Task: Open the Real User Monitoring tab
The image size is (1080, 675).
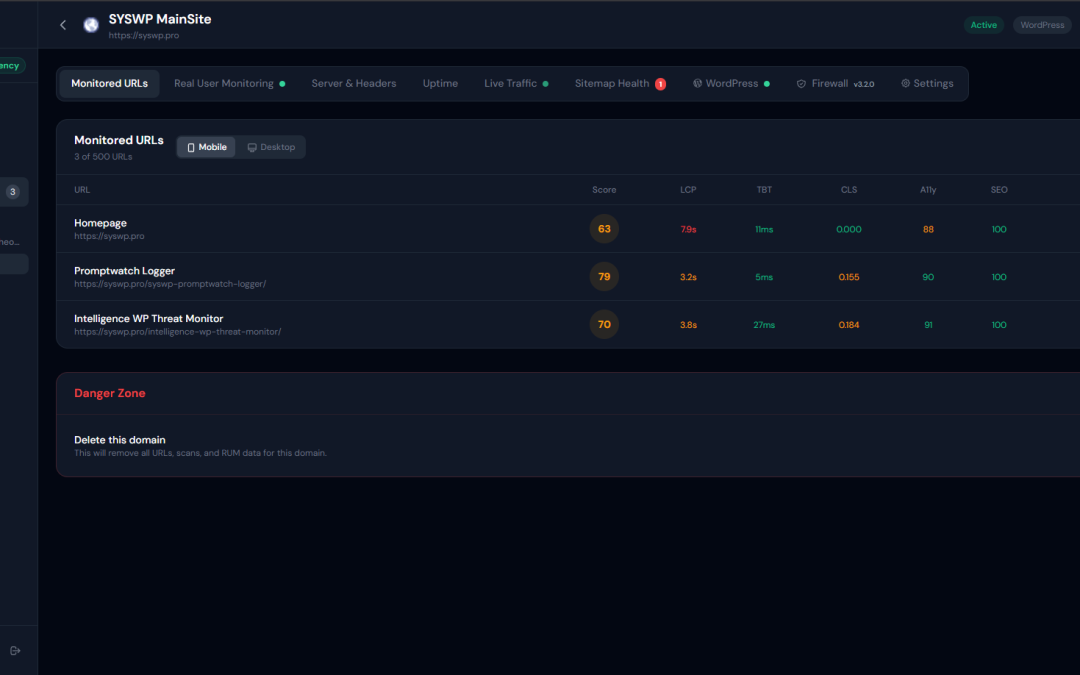Action: 229,83
